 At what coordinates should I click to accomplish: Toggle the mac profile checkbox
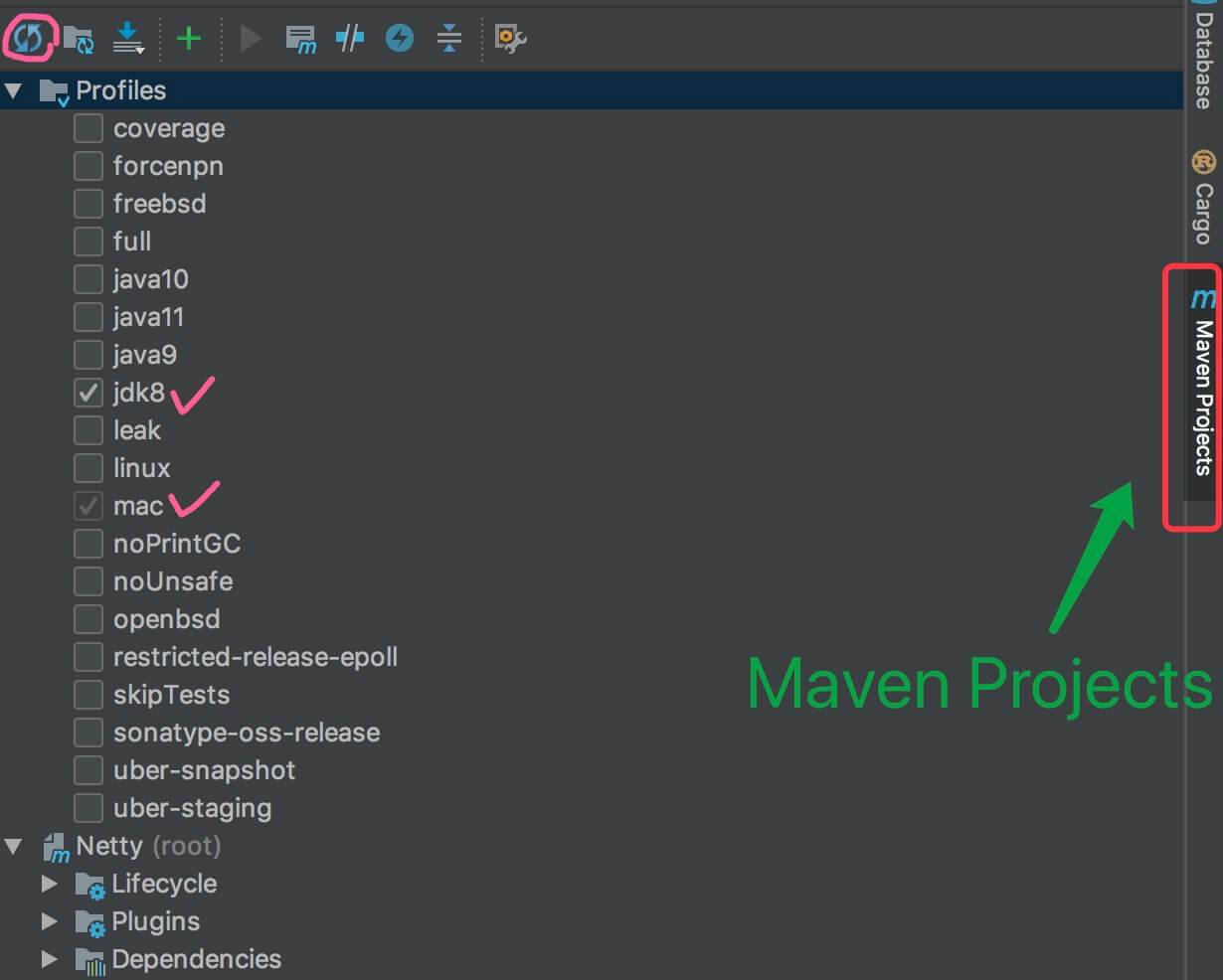(x=88, y=506)
